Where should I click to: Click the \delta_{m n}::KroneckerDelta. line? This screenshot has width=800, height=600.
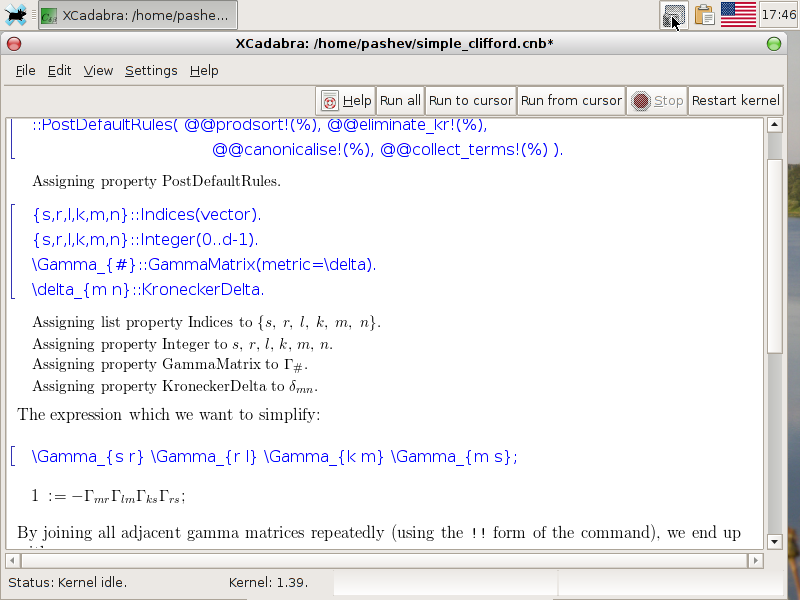tap(148, 289)
